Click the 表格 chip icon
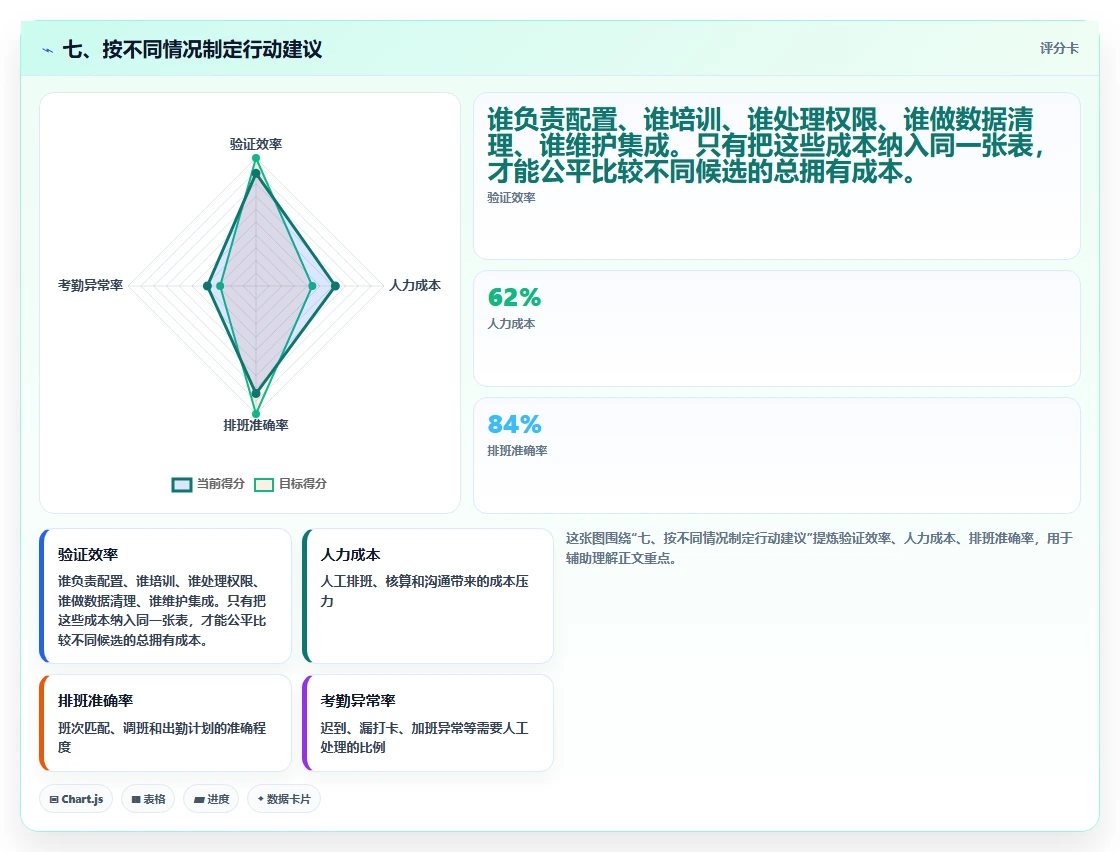Screen dimensions: 1120x852 (x=136, y=799)
